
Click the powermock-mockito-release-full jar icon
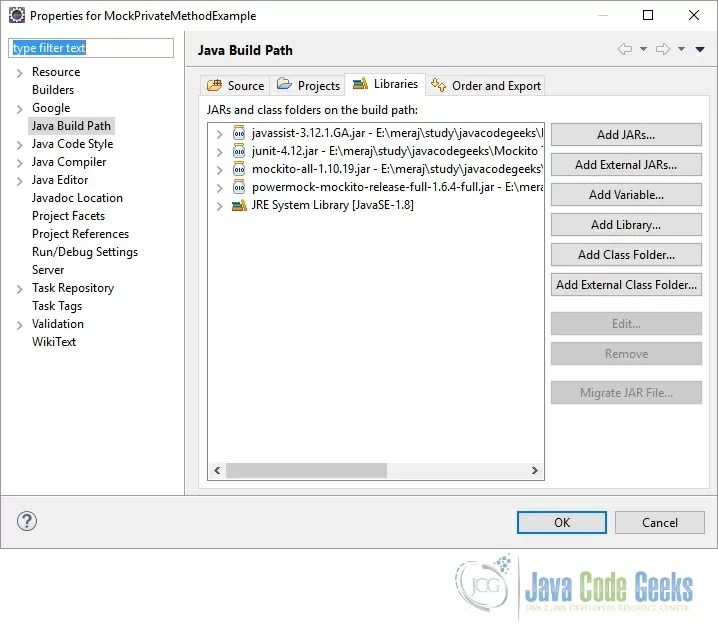click(x=239, y=187)
